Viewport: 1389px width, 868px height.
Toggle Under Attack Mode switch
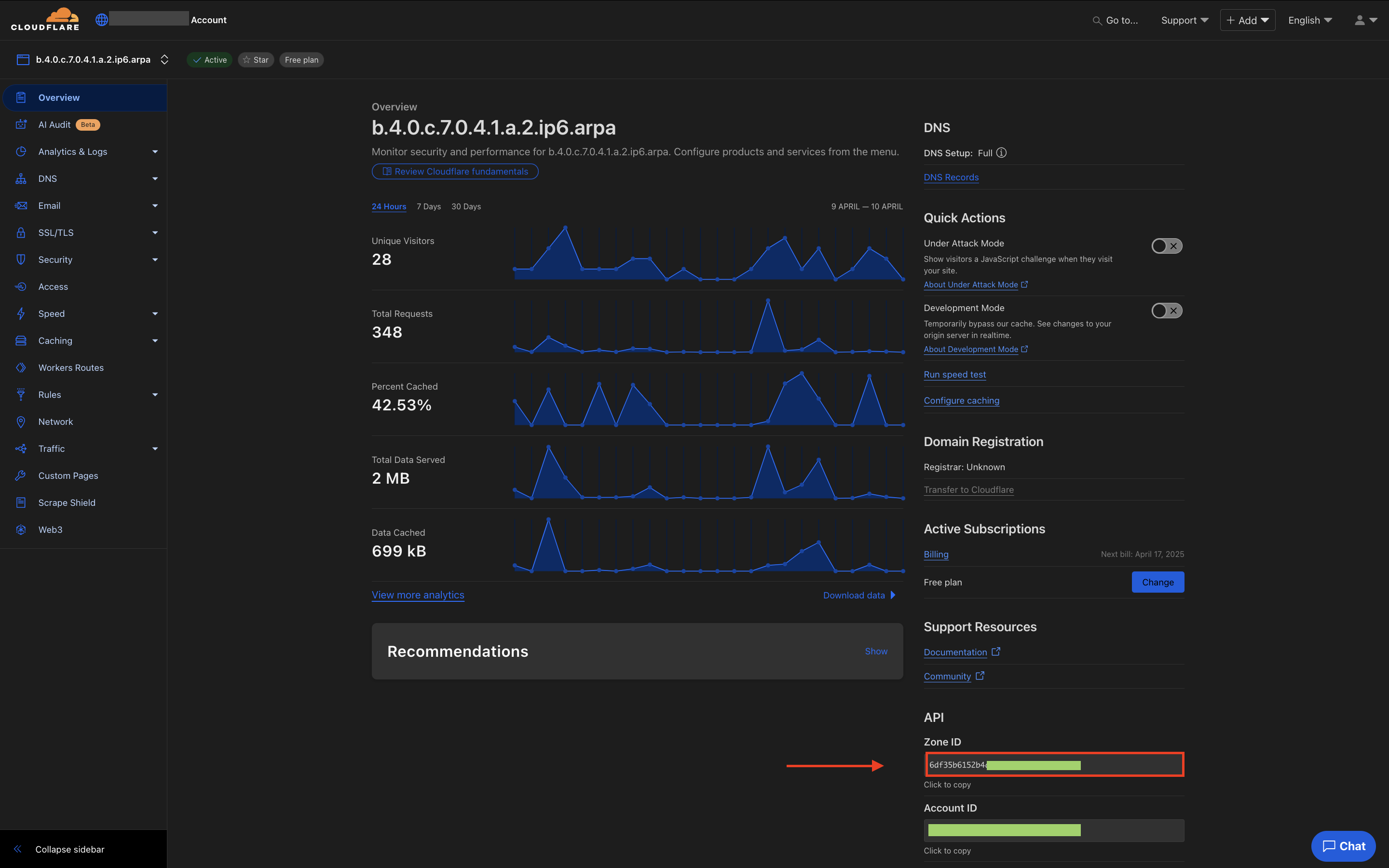pos(1167,246)
